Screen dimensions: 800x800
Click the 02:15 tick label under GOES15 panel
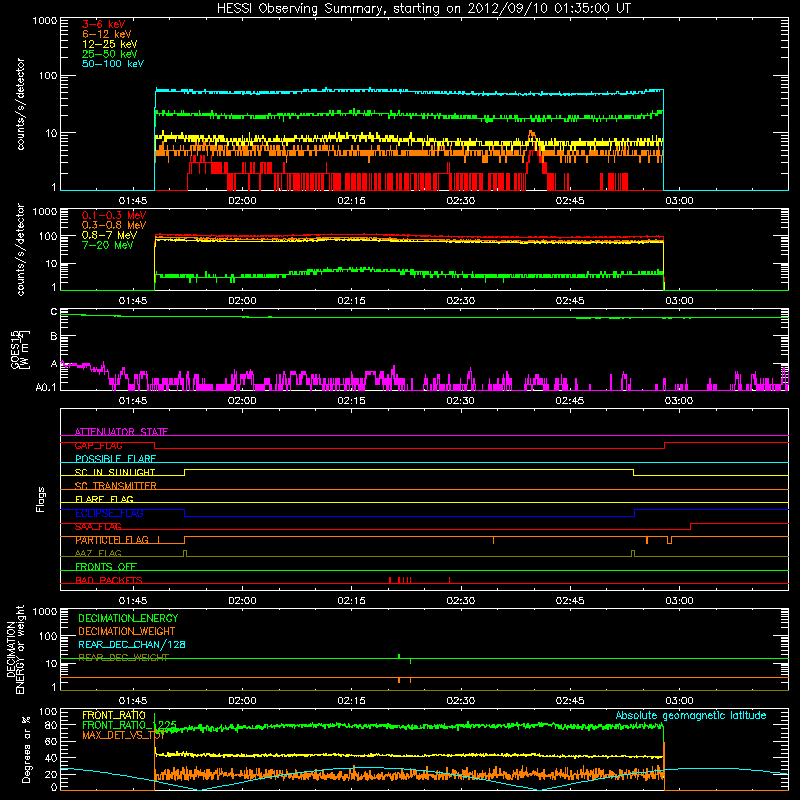pyautogui.click(x=352, y=401)
